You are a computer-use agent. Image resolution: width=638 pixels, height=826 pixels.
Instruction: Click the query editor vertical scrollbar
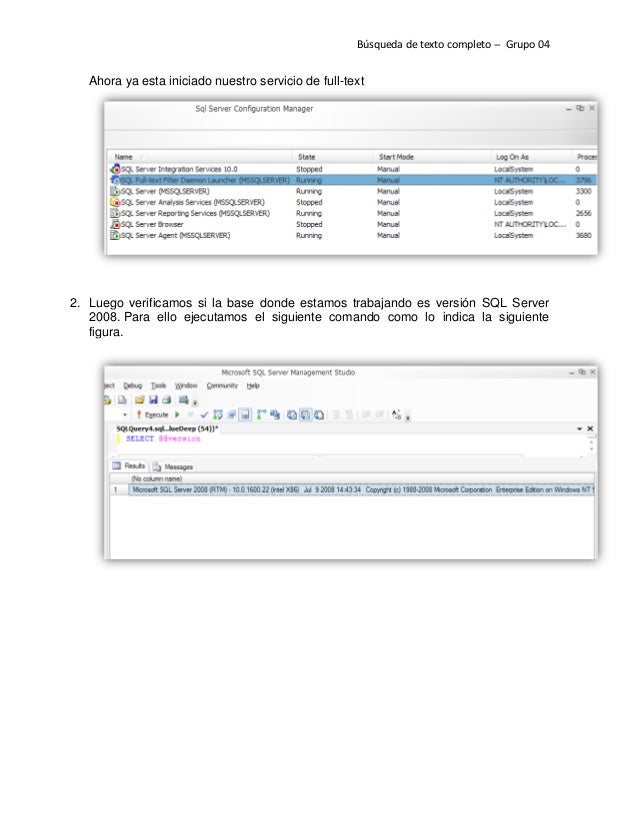591,446
